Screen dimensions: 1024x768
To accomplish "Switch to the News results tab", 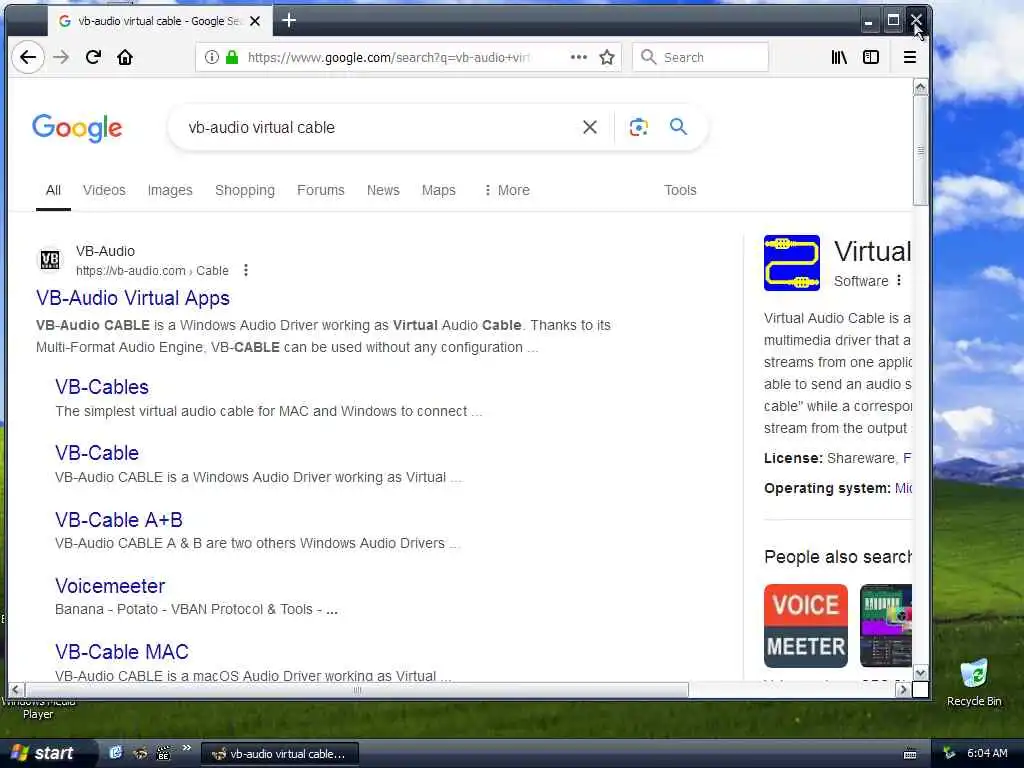I will (x=383, y=190).
